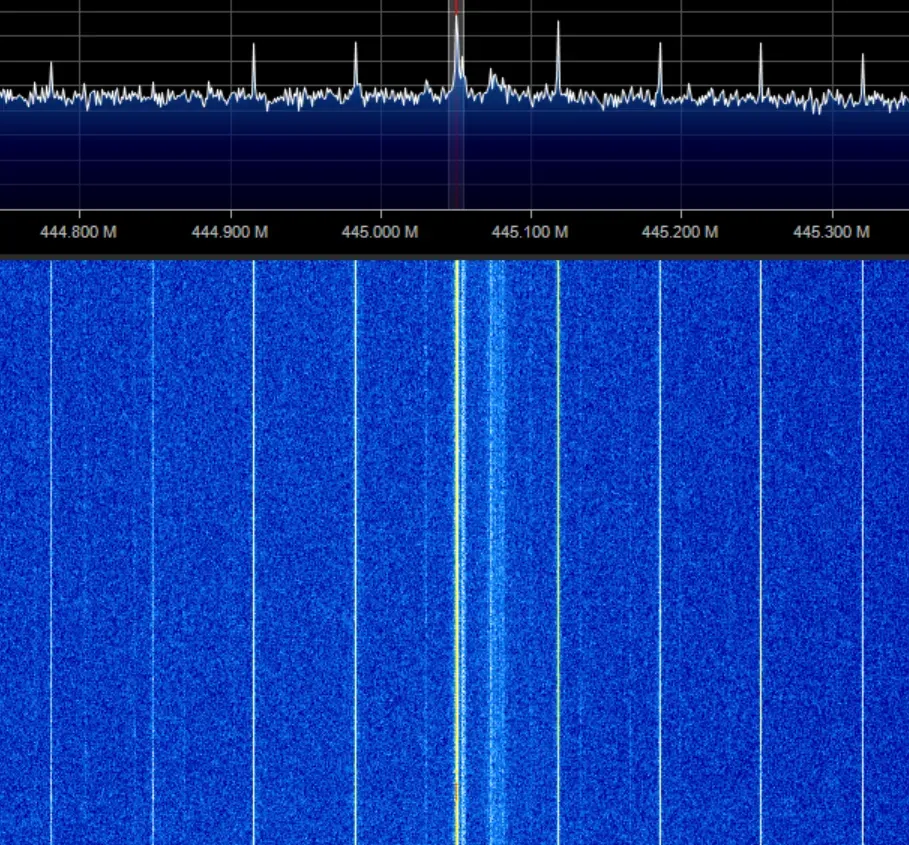Click the 445.300 M frequency axis label

click(x=830, y=232)
